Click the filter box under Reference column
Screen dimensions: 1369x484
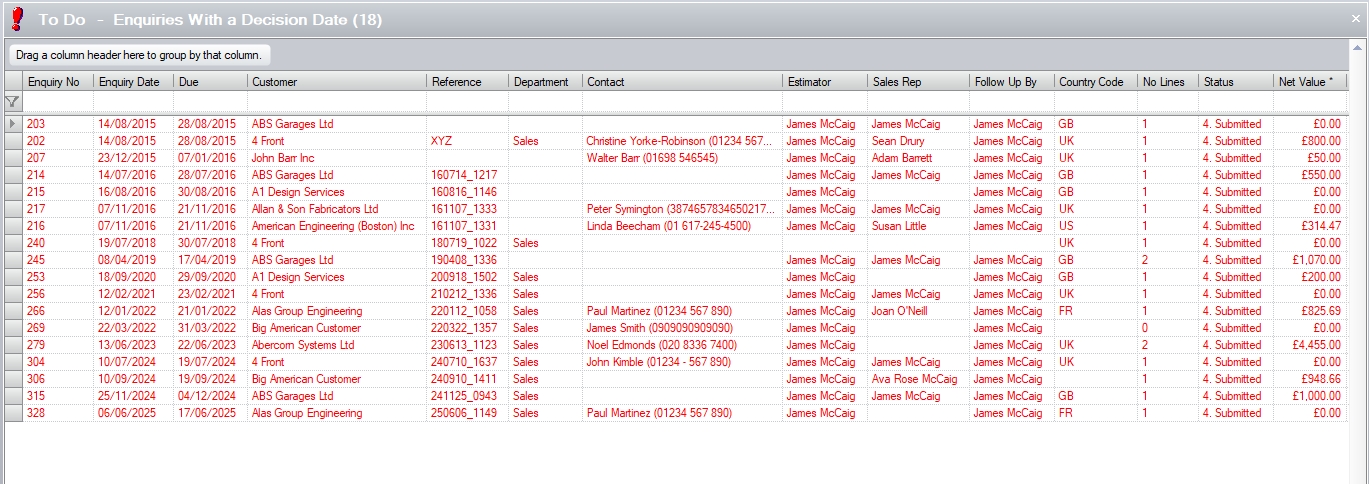(x=467, y=102)
